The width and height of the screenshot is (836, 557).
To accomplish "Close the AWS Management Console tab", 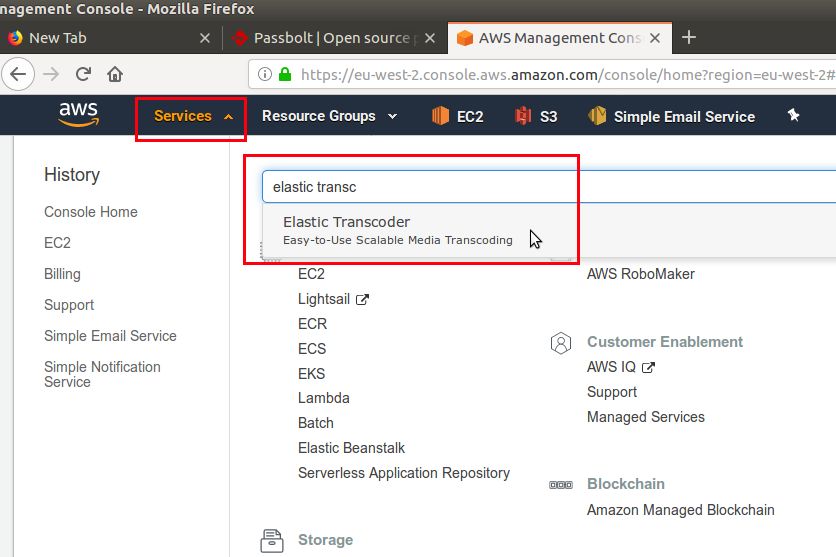I will coord(655,38).
